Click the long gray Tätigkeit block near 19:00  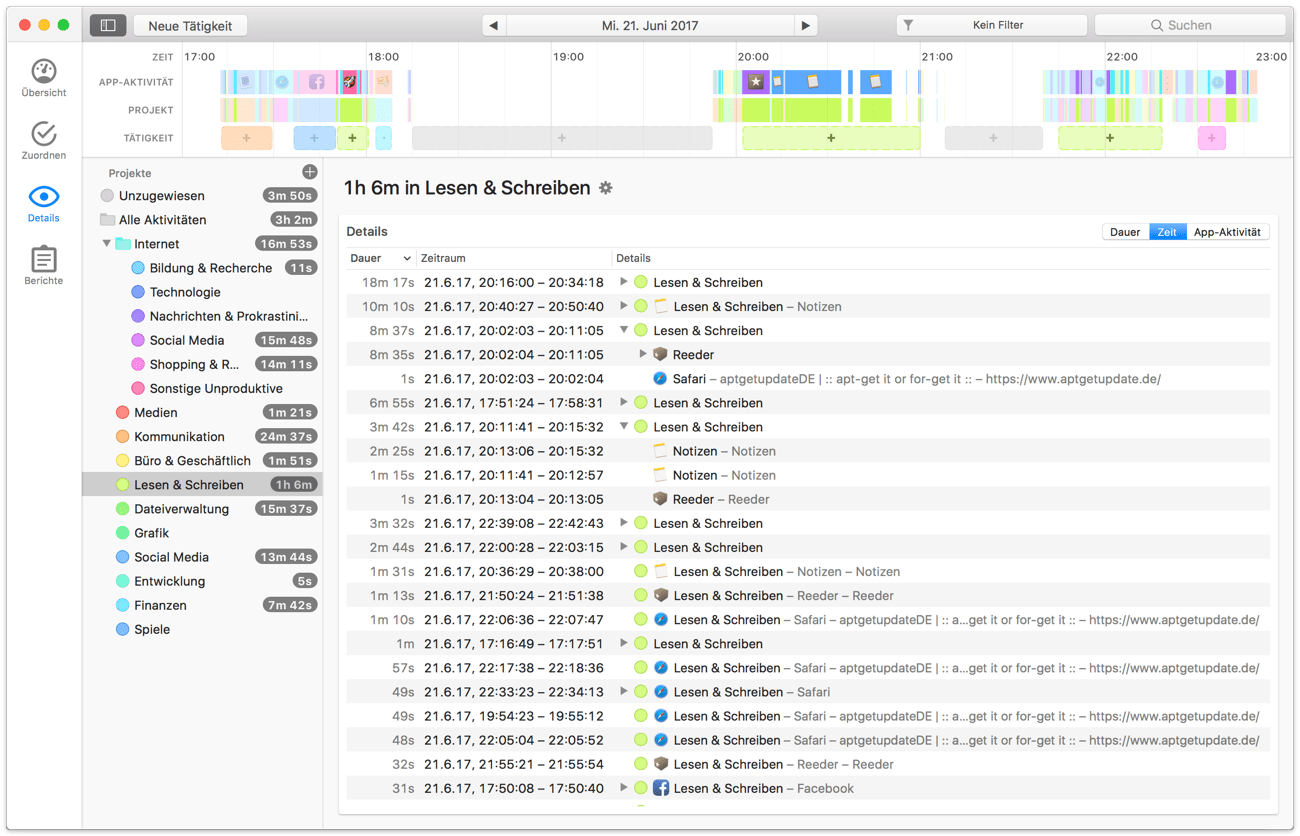coord(562,138)
